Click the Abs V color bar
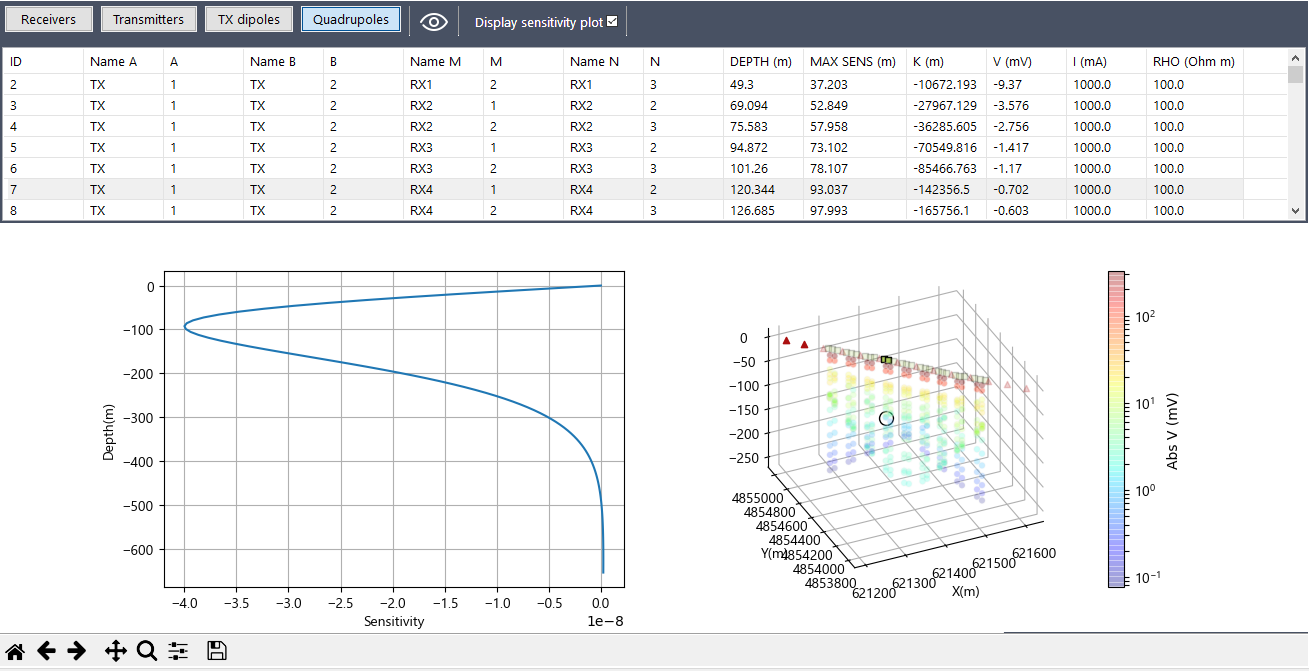This screenshot has height=671, width=1309. [x=1116, y=428]
